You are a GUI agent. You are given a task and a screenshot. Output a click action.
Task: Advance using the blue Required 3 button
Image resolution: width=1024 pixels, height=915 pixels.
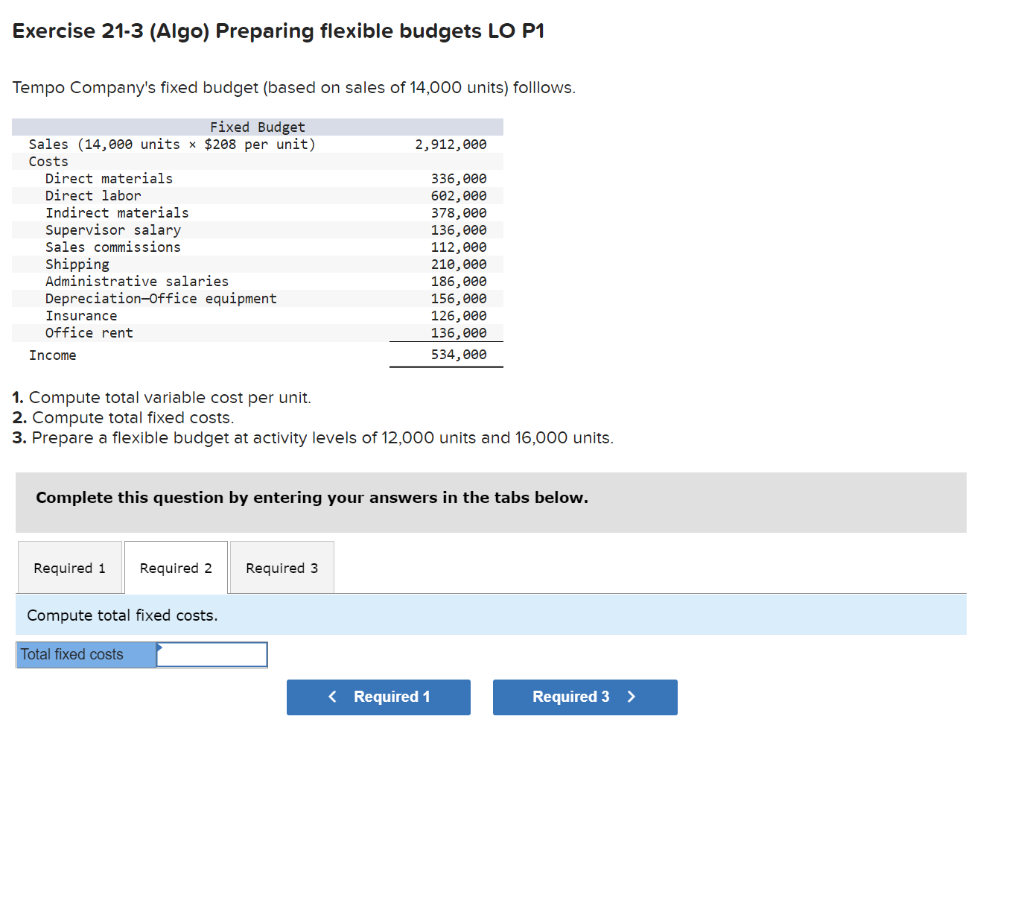[585, 697]
